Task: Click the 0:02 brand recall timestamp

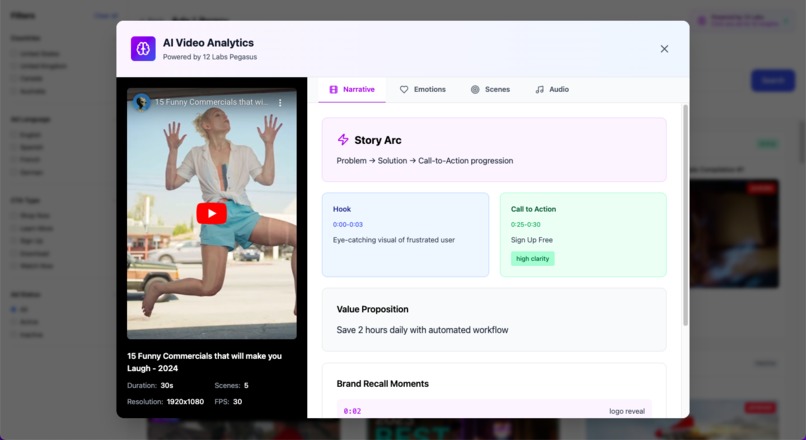Action: pyautogui.click(x=352, y=411)
